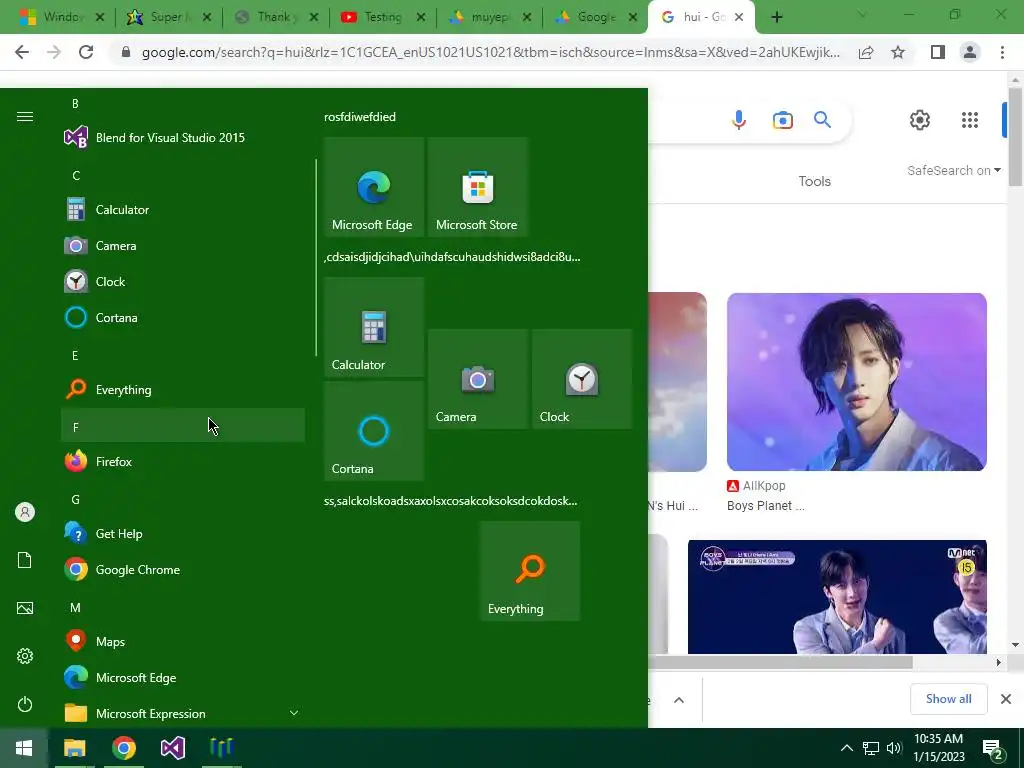The width and height of the screenshot is (1024, 768).
Task: Open Everything search from app list
Action: click(183, 390)
